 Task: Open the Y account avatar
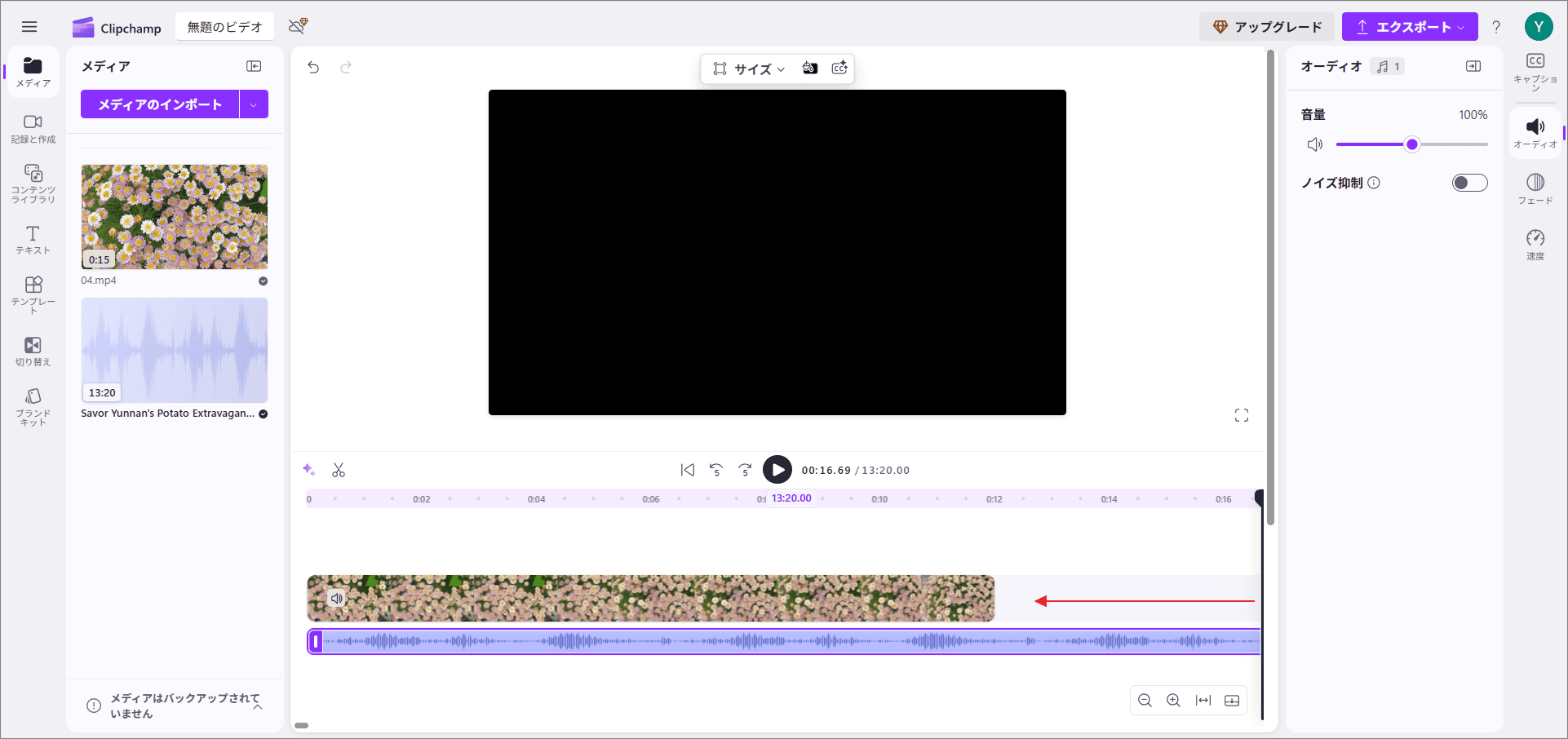1539,27
